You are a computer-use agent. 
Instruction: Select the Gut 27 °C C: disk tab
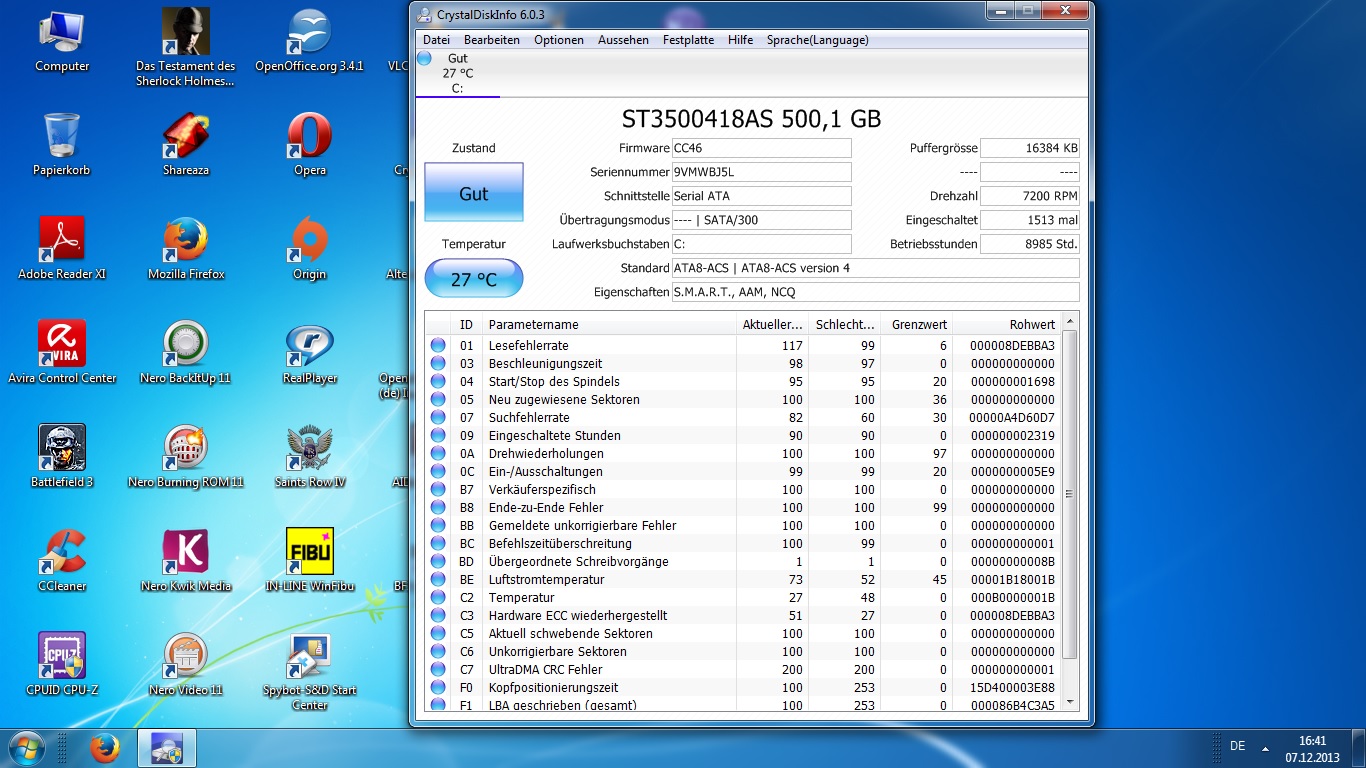click(x=457, y=73)
